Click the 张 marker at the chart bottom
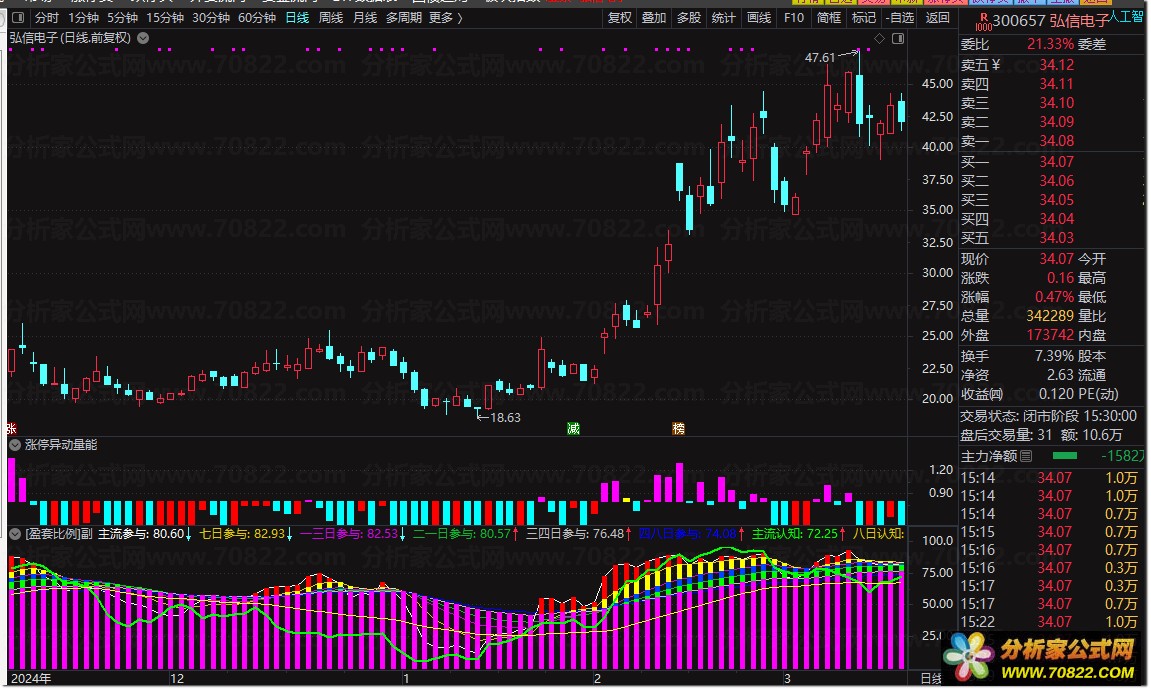 click(x=11, y=429)
